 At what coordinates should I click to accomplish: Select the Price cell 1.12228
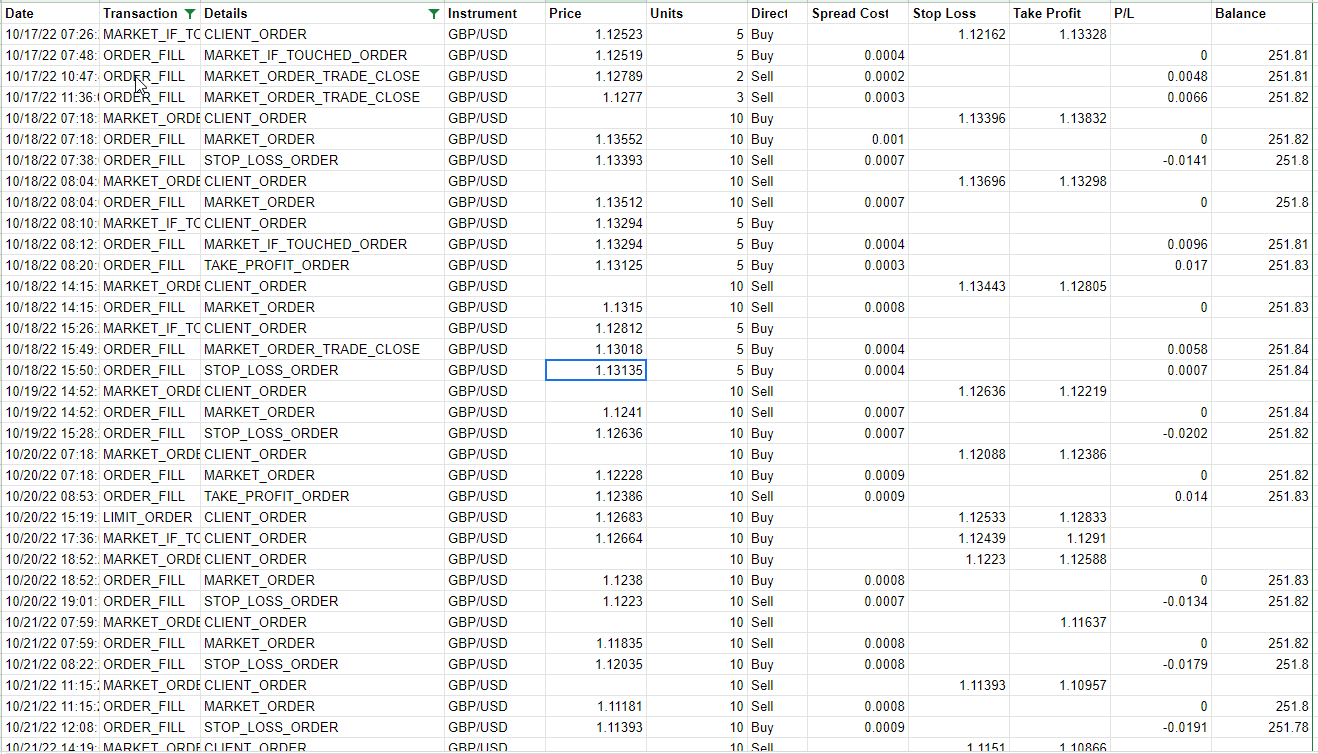(x=595, y=475)
